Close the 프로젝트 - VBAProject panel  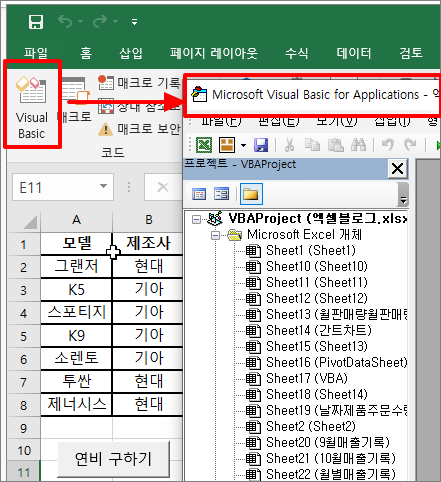pos(398,169)
